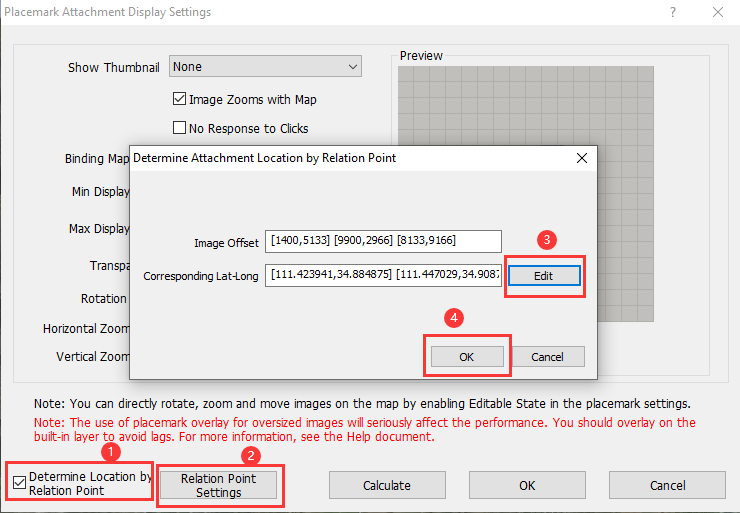Screen dimensions: 740x513
Task: Close the Placemark Attachment Display Settings window
Action: 718,12
